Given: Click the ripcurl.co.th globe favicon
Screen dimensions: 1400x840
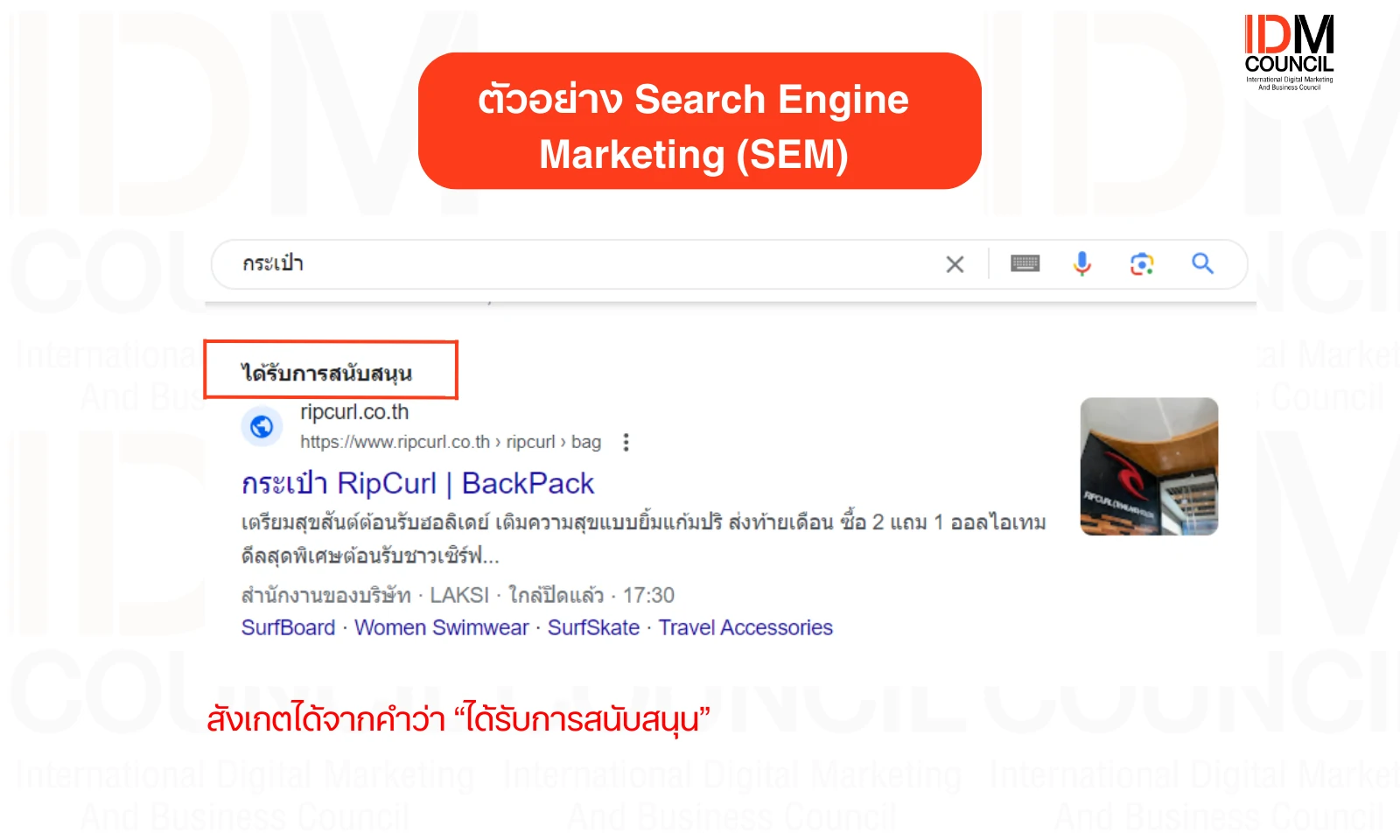Looking at the screenshot, I should [262, 426].
